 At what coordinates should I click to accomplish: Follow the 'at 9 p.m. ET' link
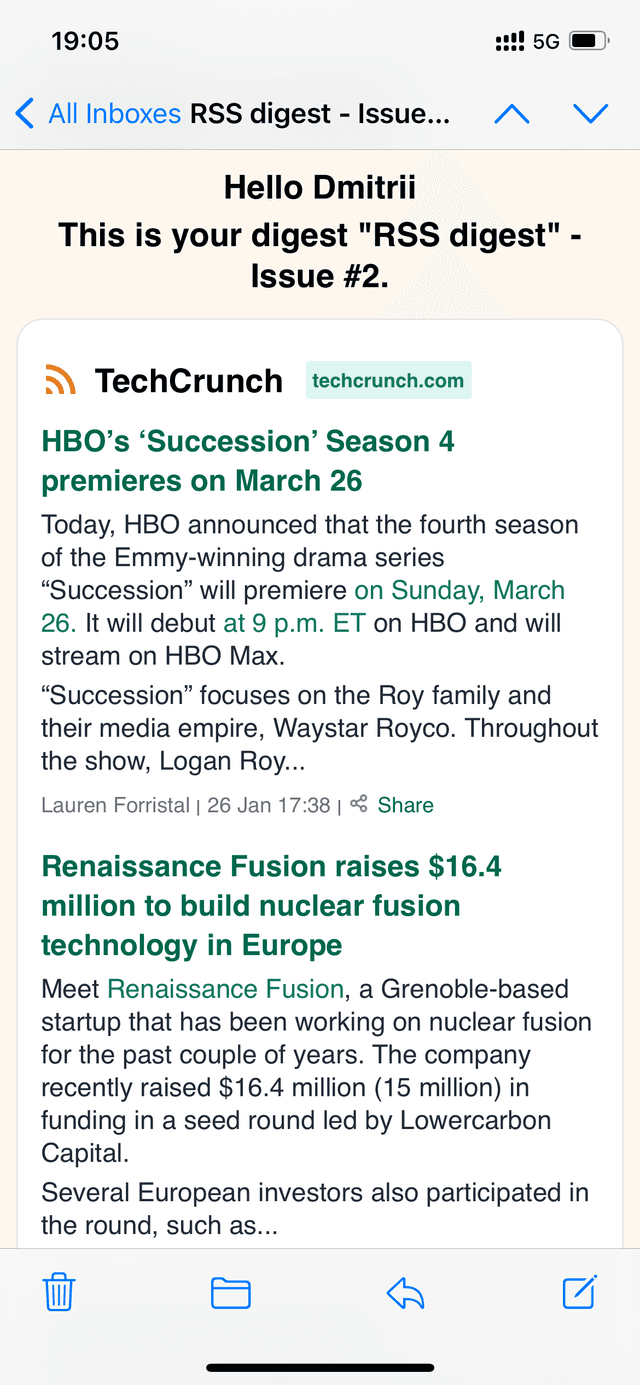[x=294, y=623]
